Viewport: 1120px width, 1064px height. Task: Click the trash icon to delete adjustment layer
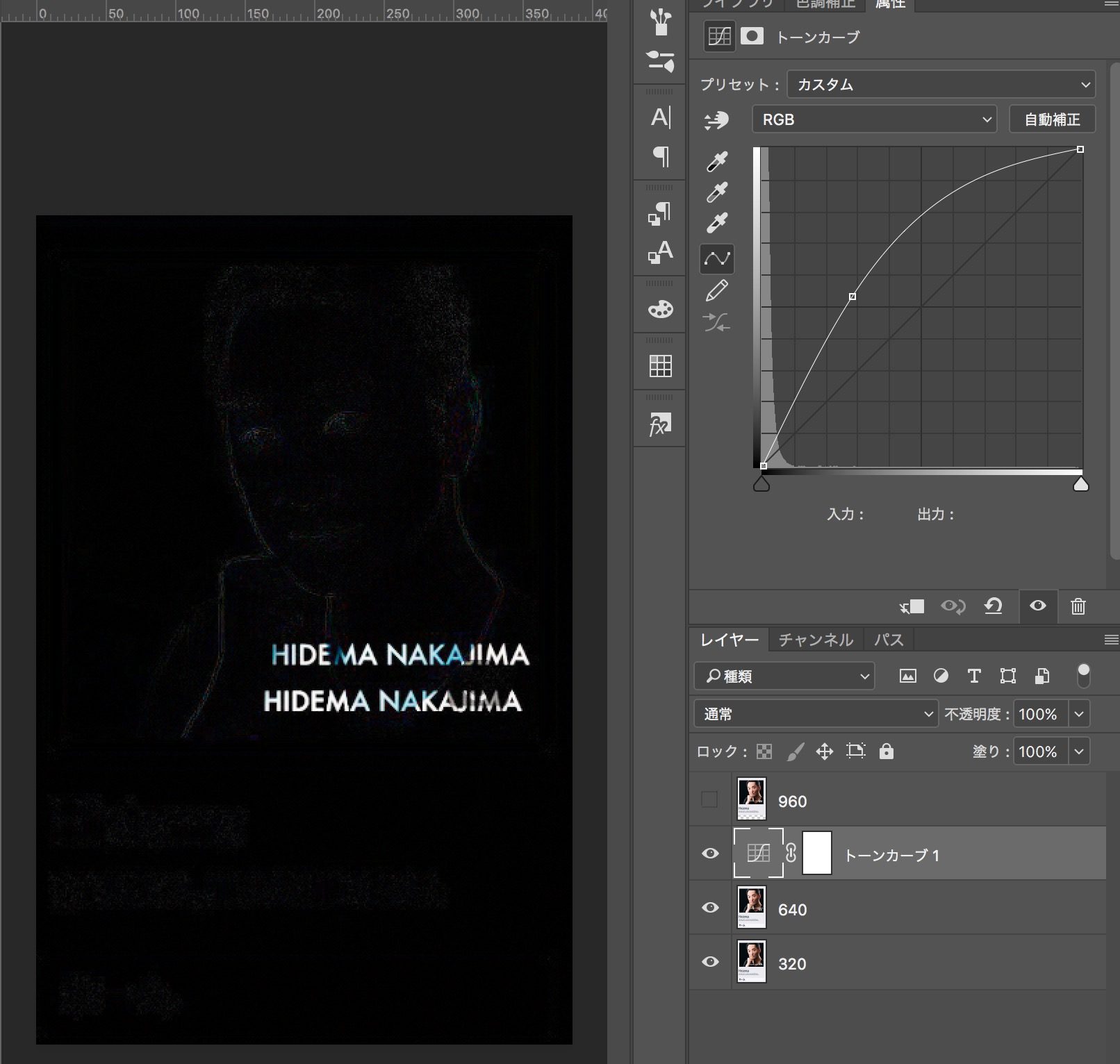1078,606
